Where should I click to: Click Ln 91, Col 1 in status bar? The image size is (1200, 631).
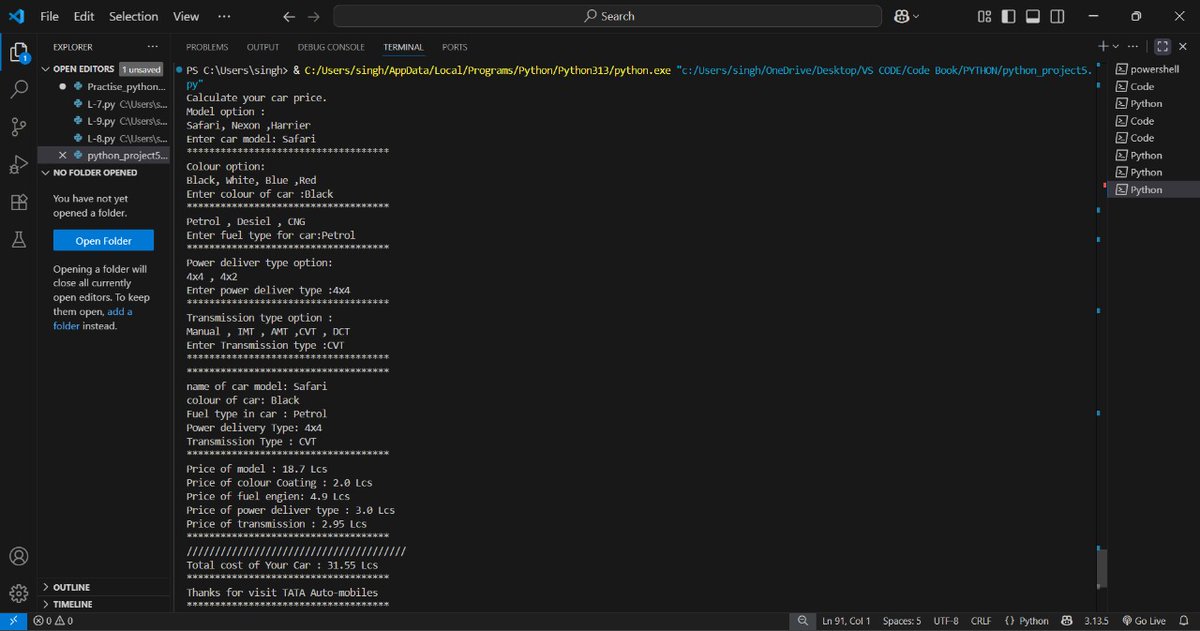[x=846, y=621]
